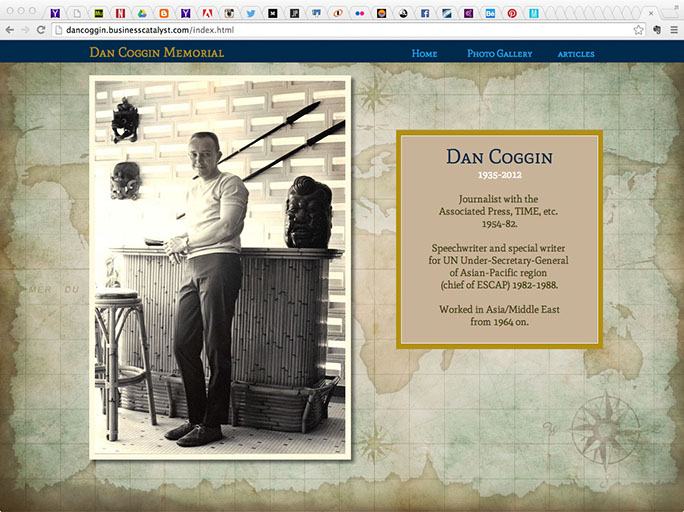Open the Chrome hamburger menu
Image resolution: width=684 pixels, height=512 pixels.
click(674, 30)
